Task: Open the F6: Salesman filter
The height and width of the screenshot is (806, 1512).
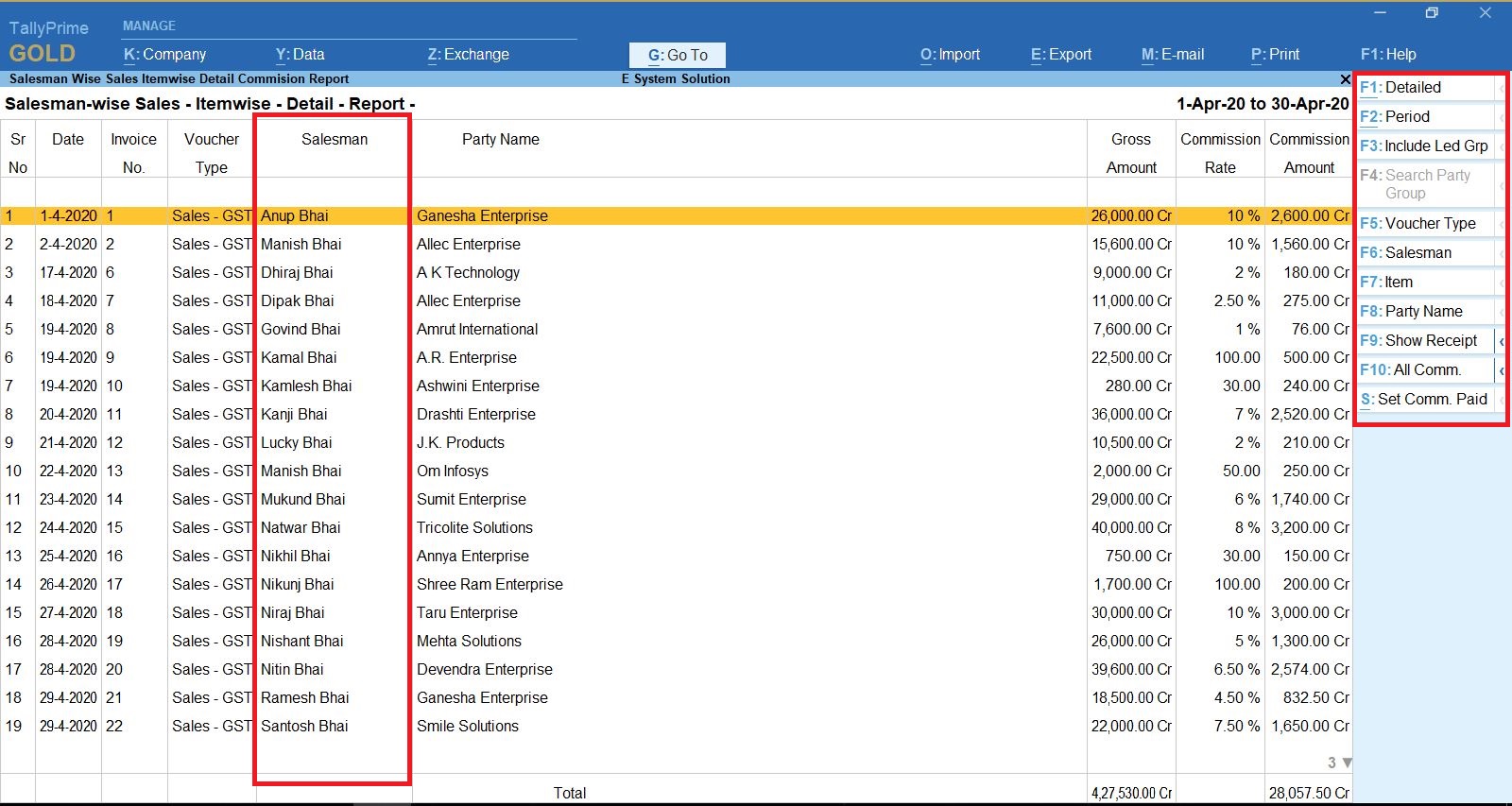Action: coord(1425,253)
